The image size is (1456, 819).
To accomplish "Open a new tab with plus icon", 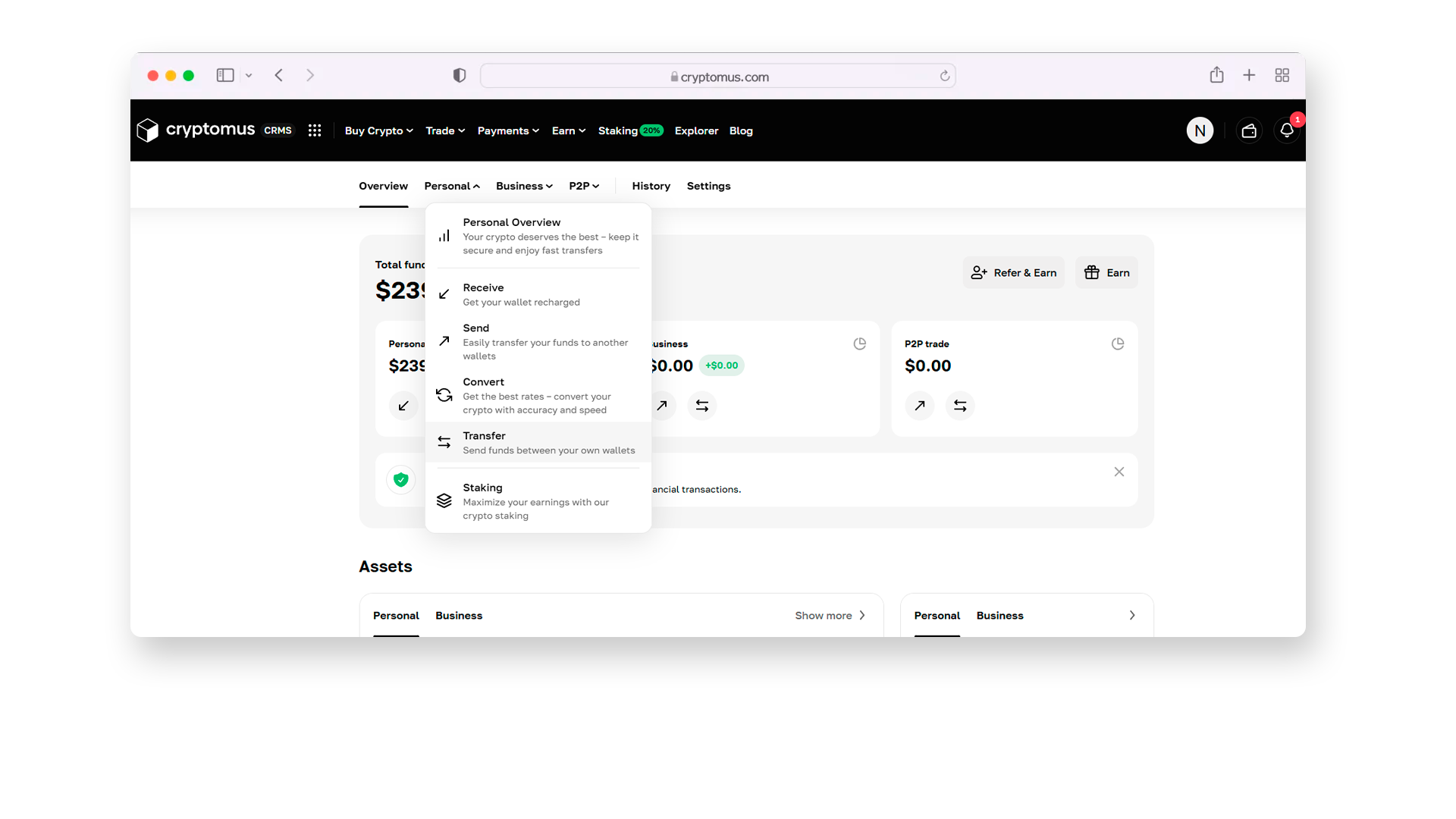I will coord(1249,75).
